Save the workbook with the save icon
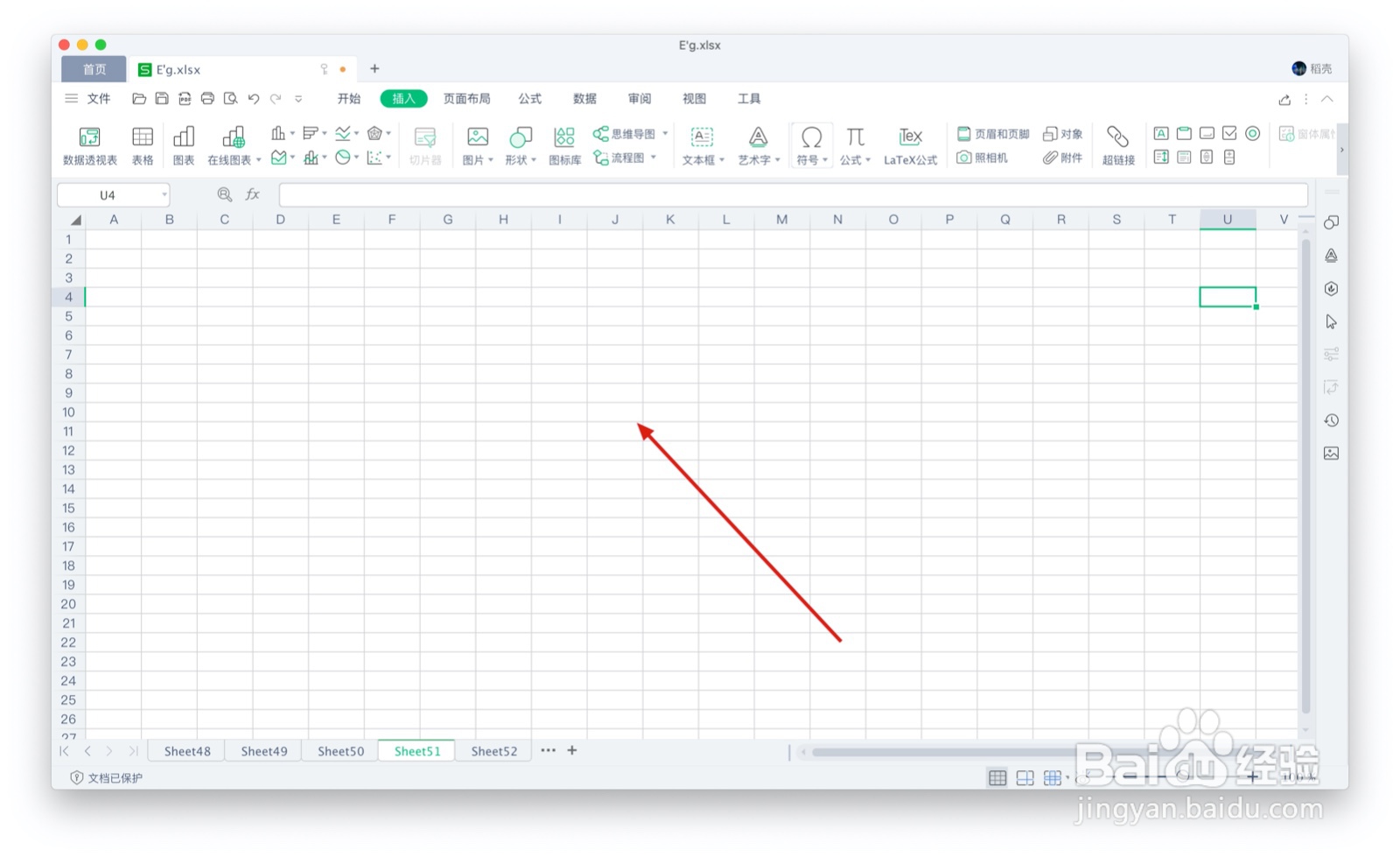Image resolution: width=1400 pixels, height=857 pixels. tap(162, 99)
